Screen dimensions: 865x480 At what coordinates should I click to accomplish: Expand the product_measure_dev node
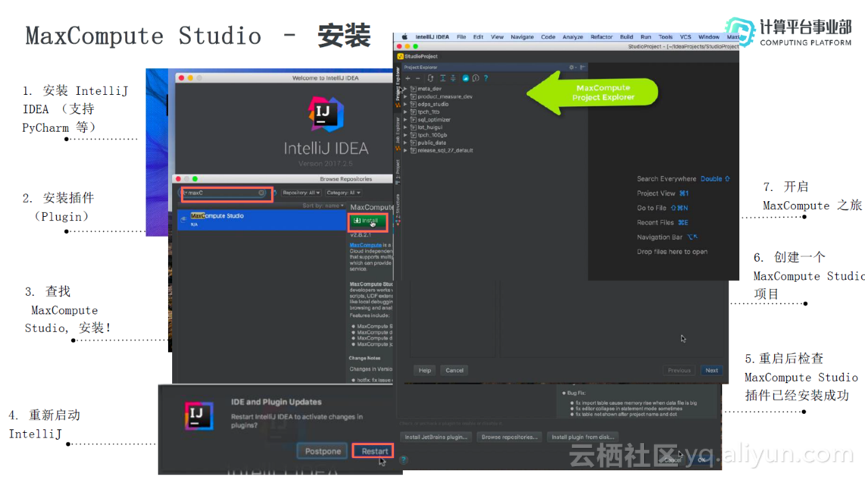(x=405, y=97)
